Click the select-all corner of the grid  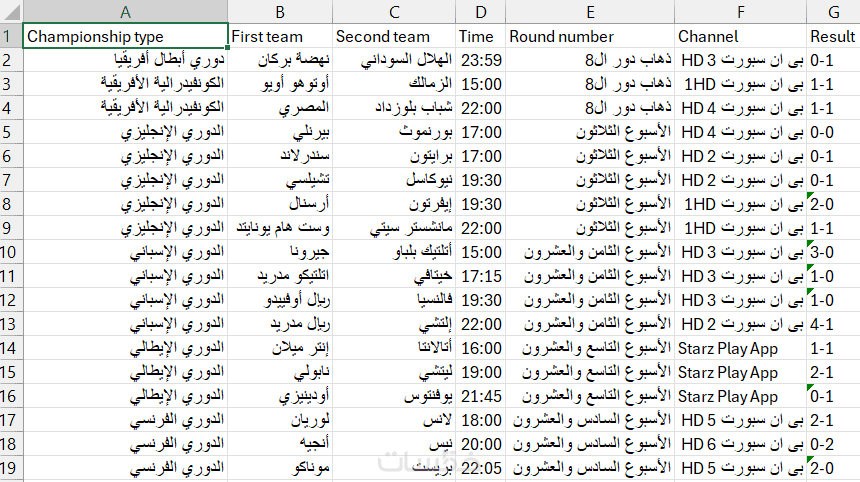[x=11, y=12]
